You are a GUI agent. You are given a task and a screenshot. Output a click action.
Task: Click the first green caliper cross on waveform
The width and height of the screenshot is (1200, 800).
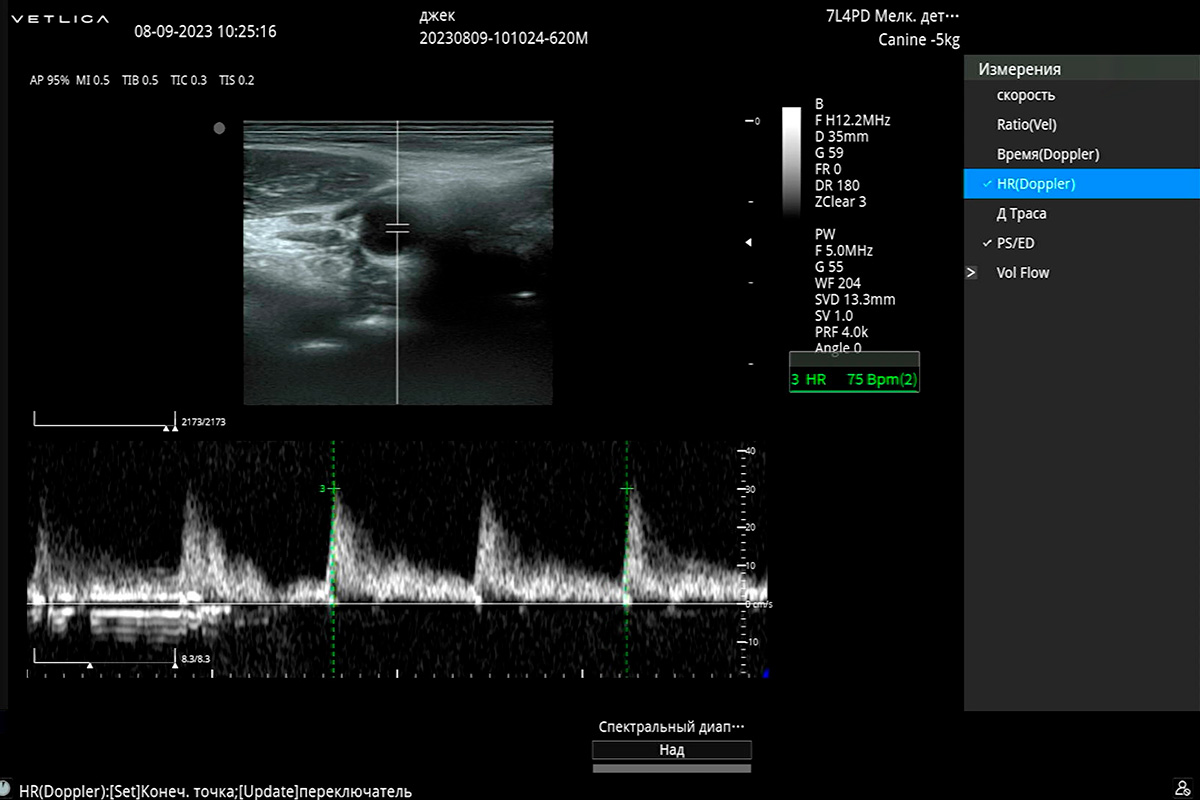[333, 488]
